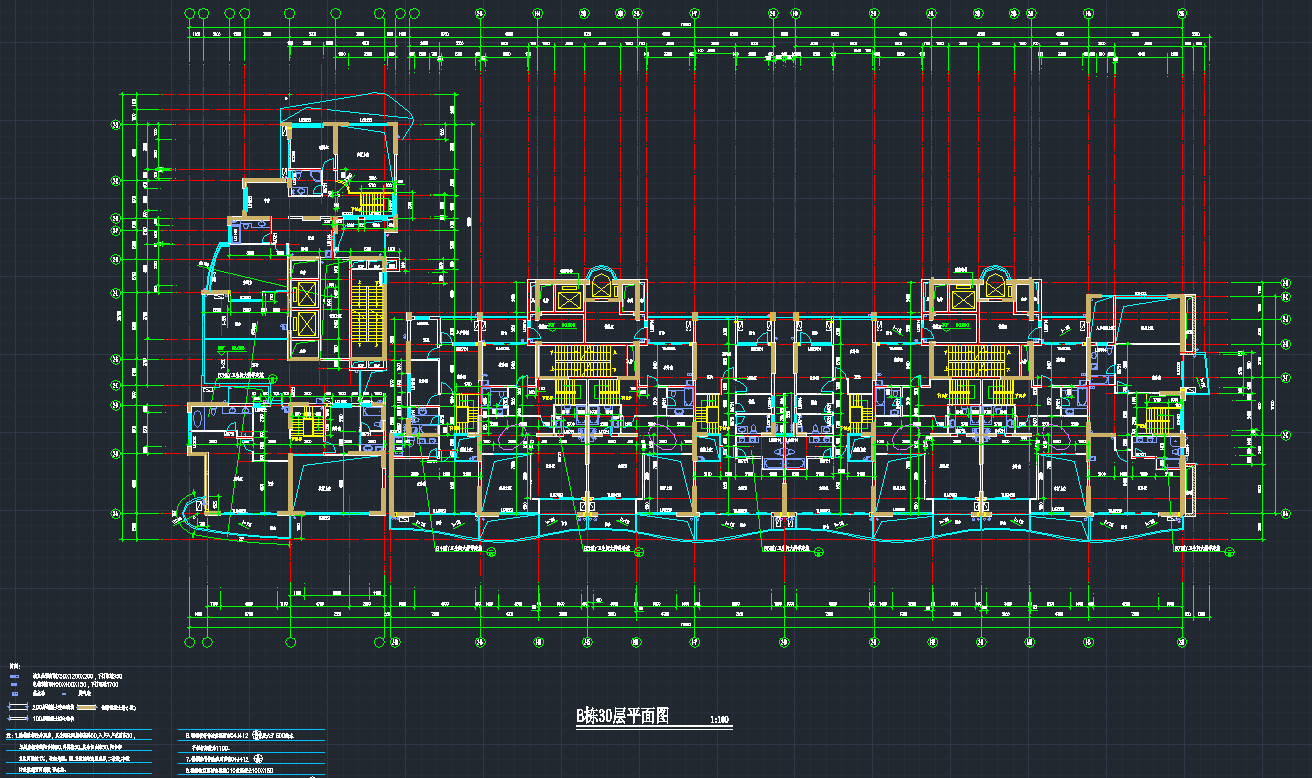
Task: Select the yellow staircase in top-left wing
Action: point(373,203)
